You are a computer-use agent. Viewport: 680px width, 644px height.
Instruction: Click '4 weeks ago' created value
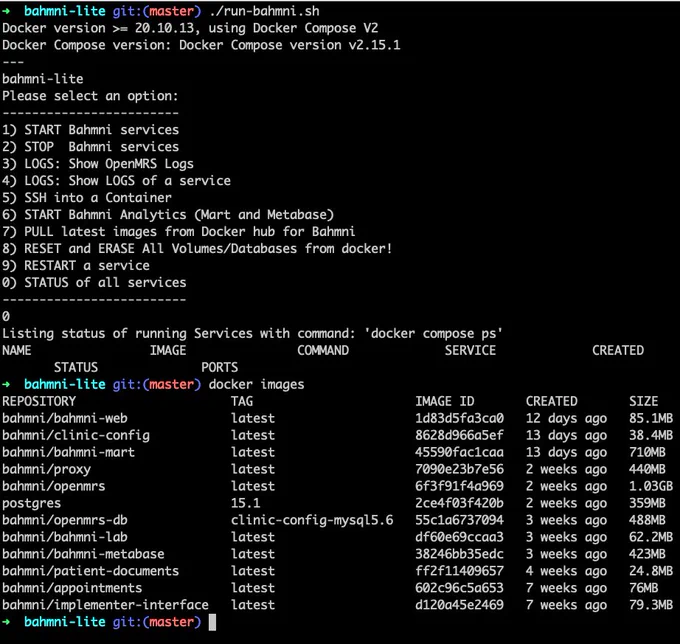566,571
